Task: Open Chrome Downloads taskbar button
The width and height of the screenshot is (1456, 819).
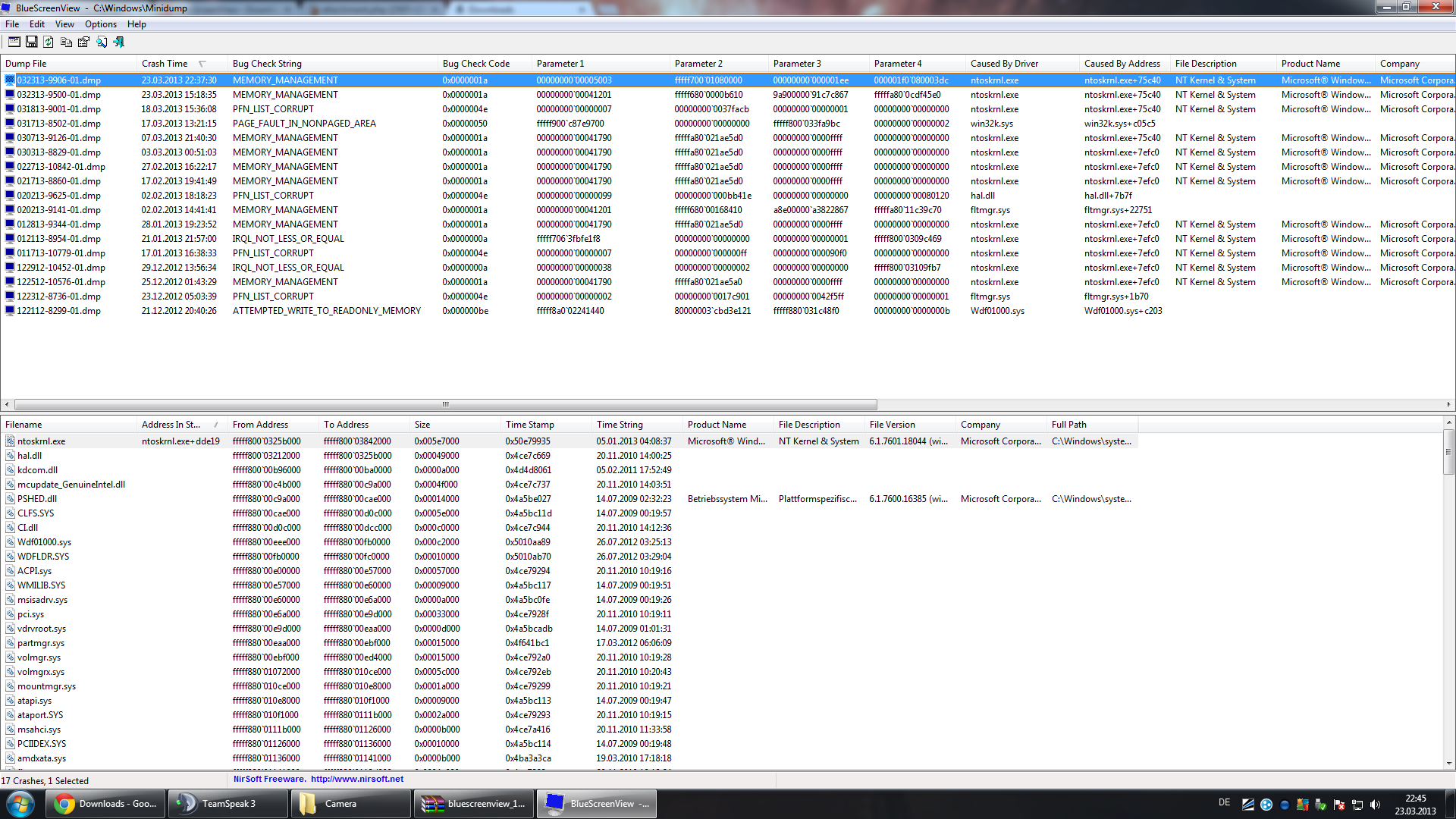Action: [x=105, y=804]
